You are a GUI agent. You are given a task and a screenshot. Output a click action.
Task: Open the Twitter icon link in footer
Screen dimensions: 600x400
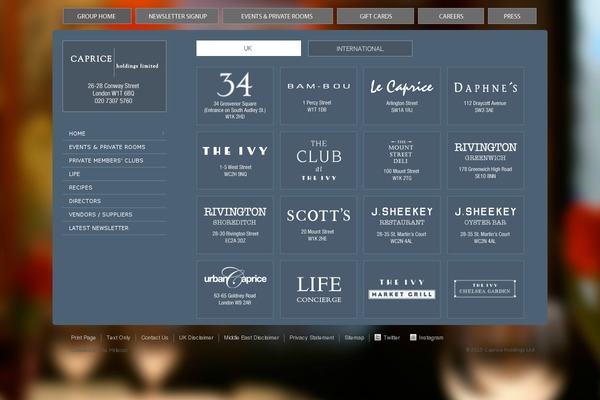click(x=377, y=337)
